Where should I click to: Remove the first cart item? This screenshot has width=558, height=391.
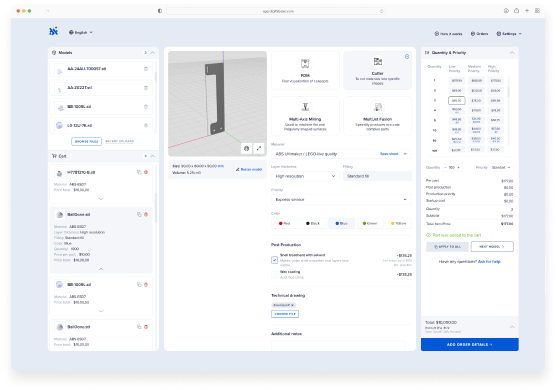click(146, 172)
